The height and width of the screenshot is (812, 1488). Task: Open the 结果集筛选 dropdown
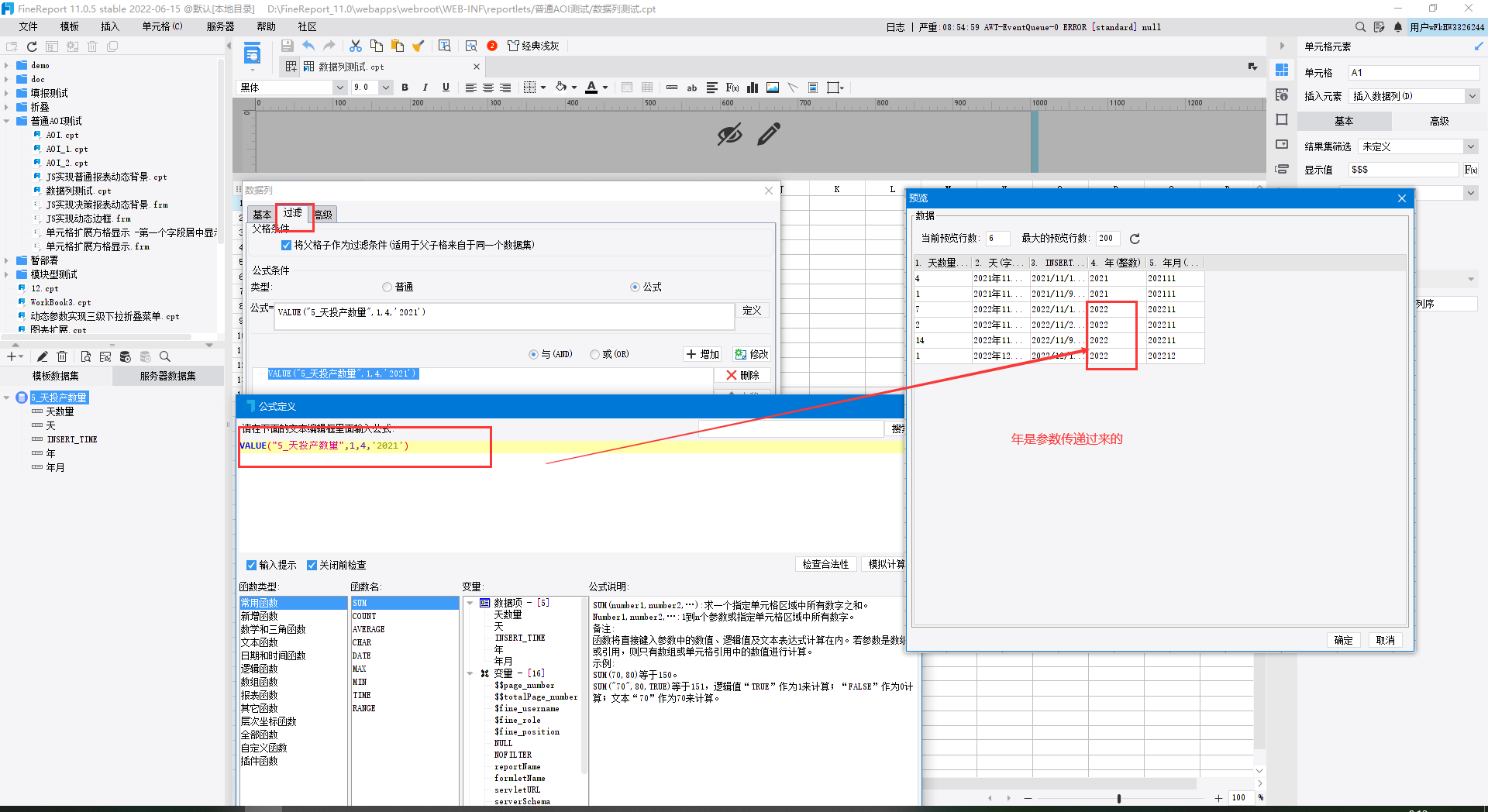click(1470, 146)
